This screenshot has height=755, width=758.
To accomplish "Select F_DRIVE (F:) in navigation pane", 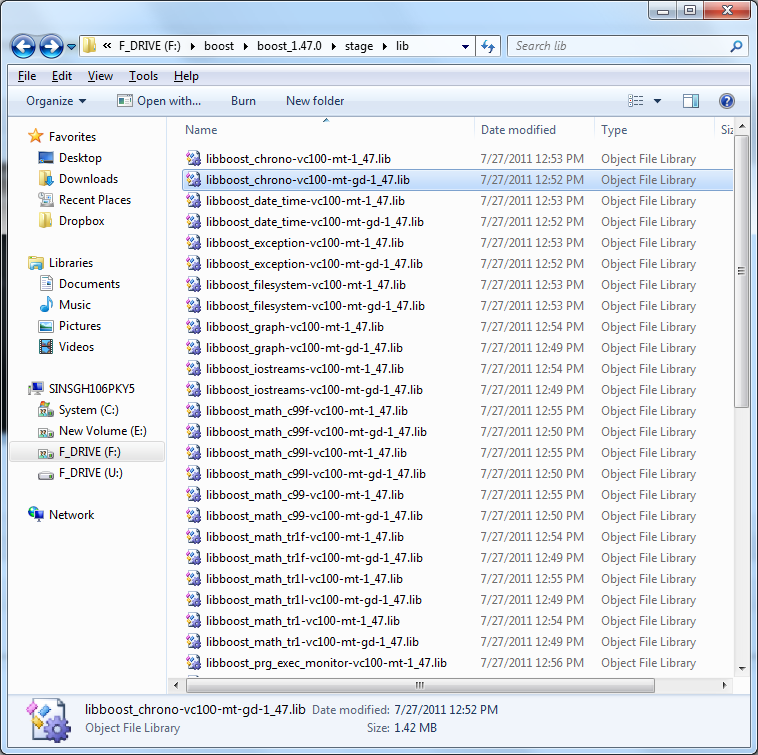I will point(87,452).
